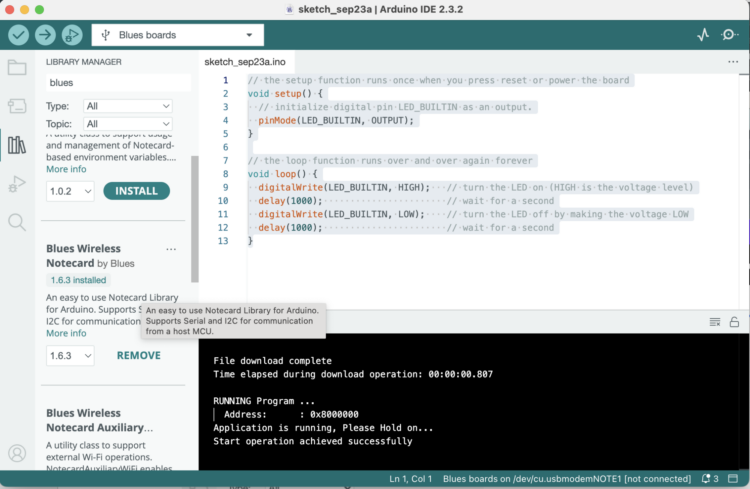Choose version from 1.0.2 dropdown

coord(70,191)
